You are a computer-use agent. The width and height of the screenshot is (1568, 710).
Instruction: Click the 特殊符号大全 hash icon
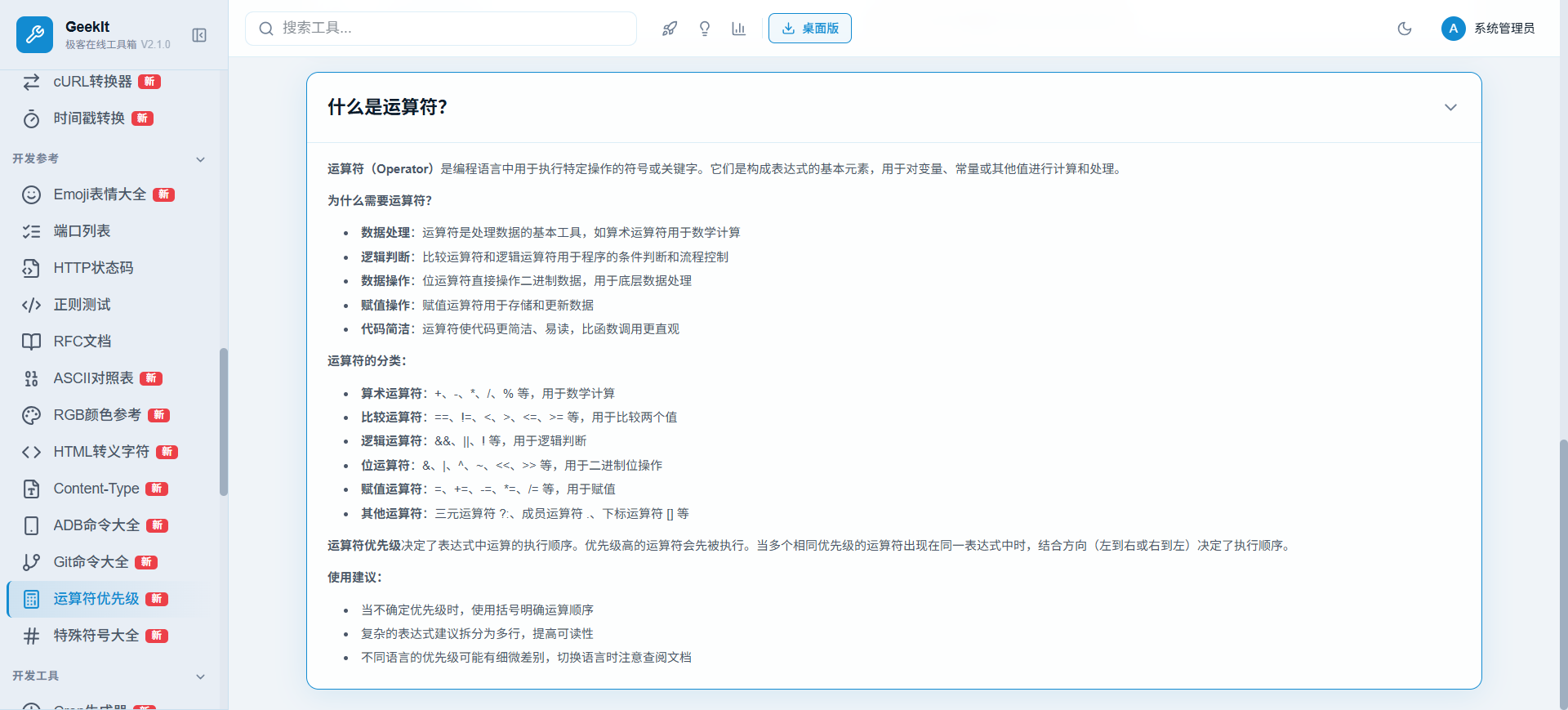(31, 636)
